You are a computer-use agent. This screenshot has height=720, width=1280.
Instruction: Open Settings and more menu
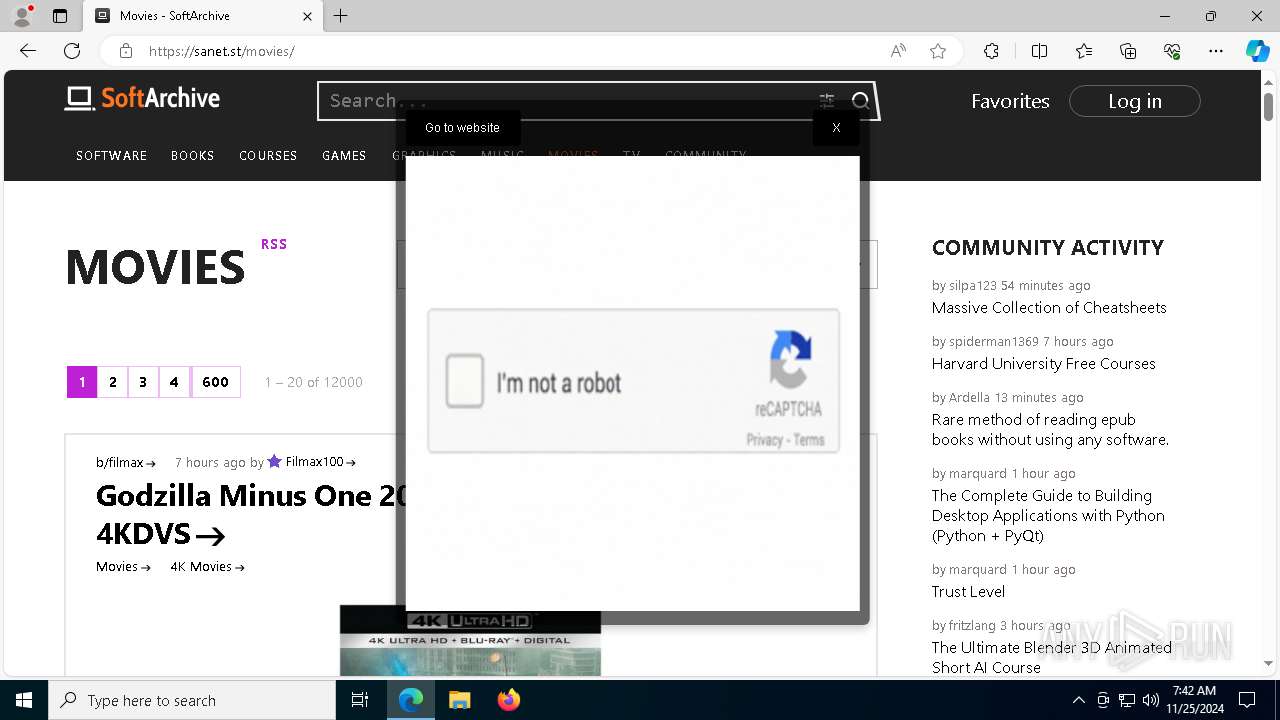[1216, 51]
